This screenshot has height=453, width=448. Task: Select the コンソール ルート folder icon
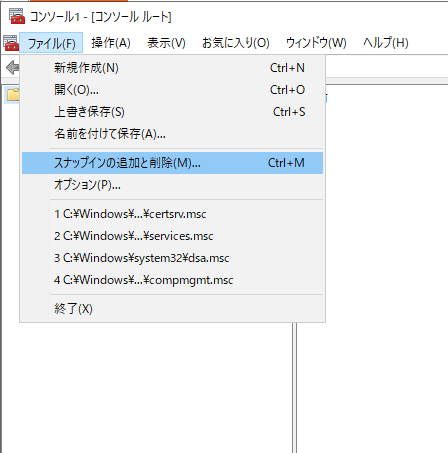pos(13,95)
